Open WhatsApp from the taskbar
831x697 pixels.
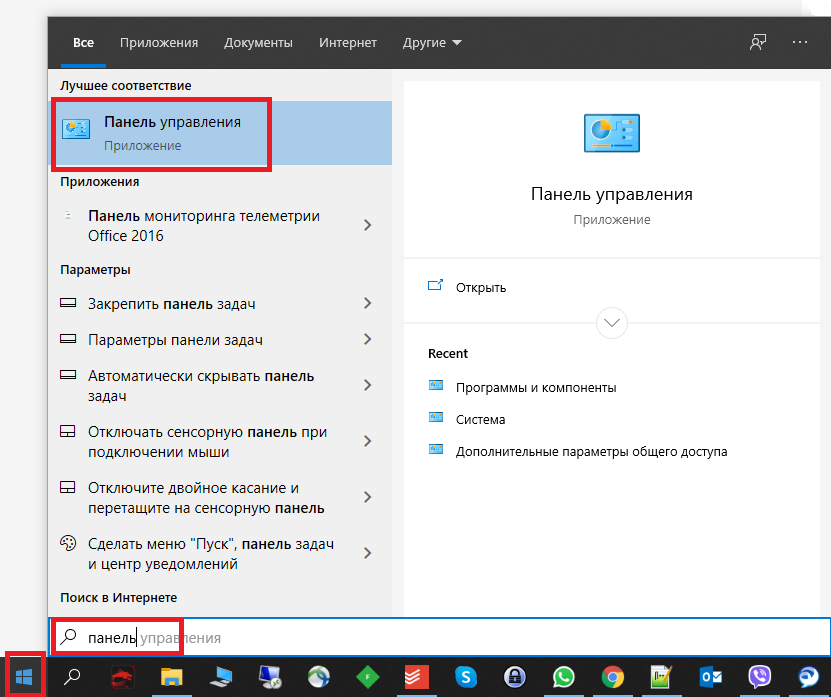[x=563, y=677]
